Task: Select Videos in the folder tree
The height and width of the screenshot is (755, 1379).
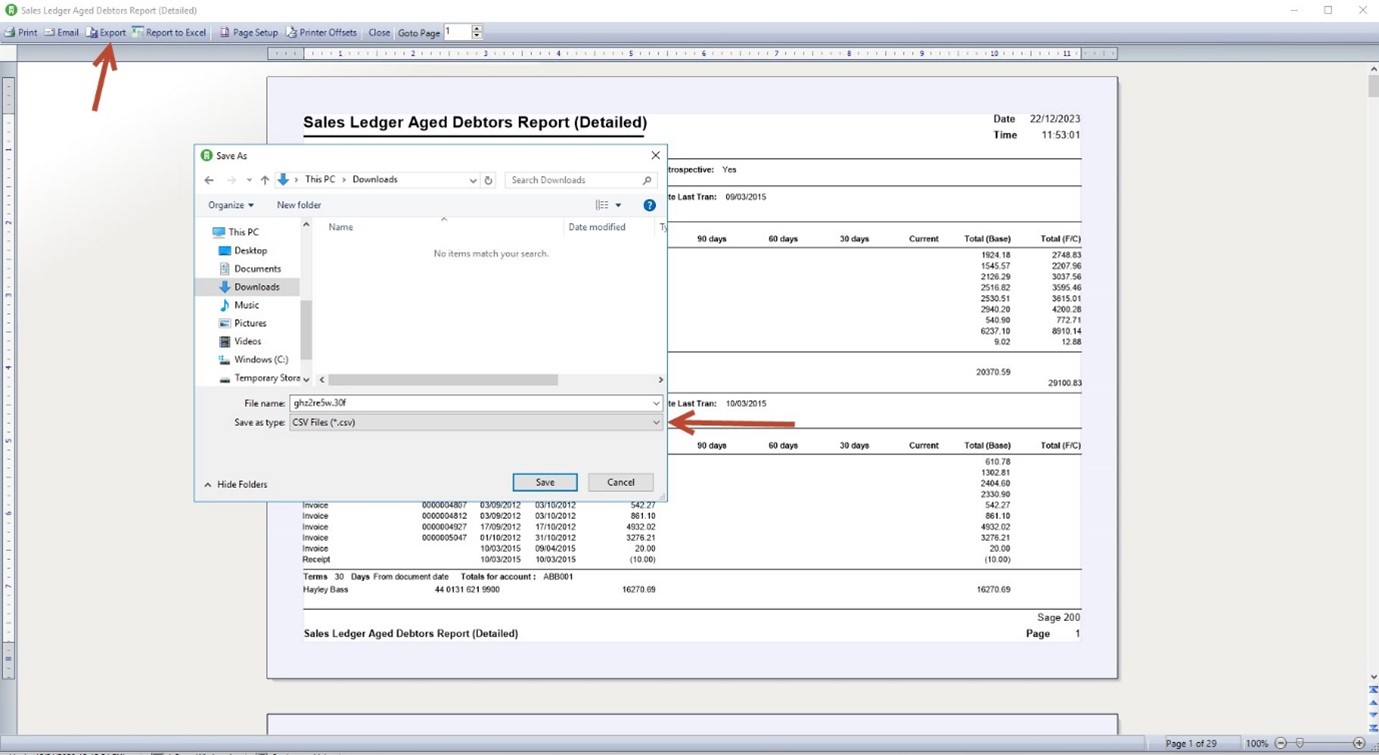Action: [240, 341]
